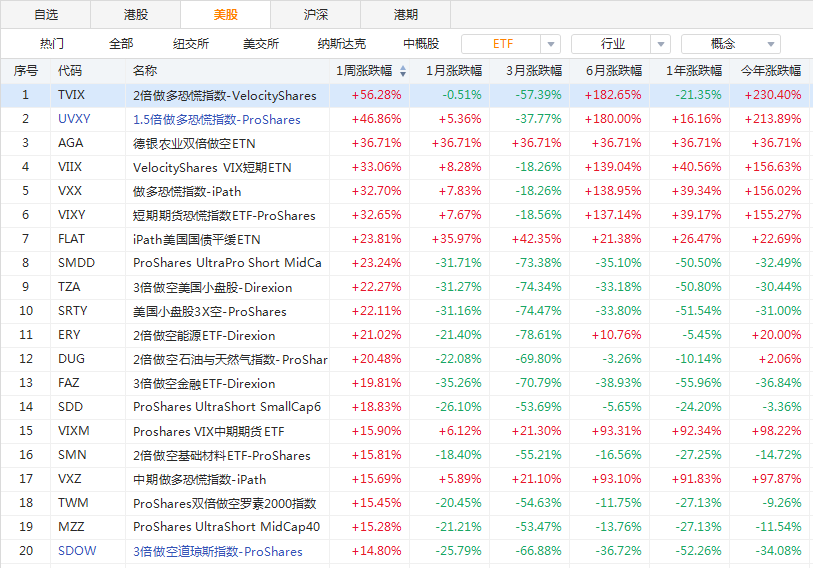Open the 行业 dropdown arrow
The image size is (813, 568).
(x=661, y=44)
